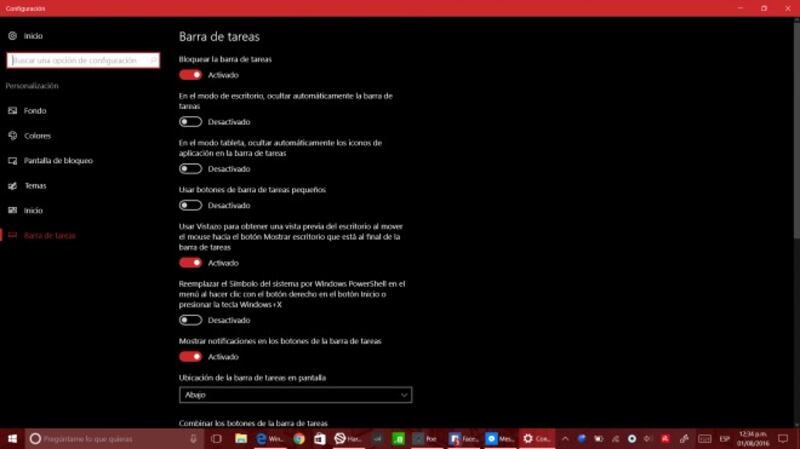Disable Mostrar notificaciones en los botones toggle
The width and height of the screenshot is (800, 449).
point(190,356)
